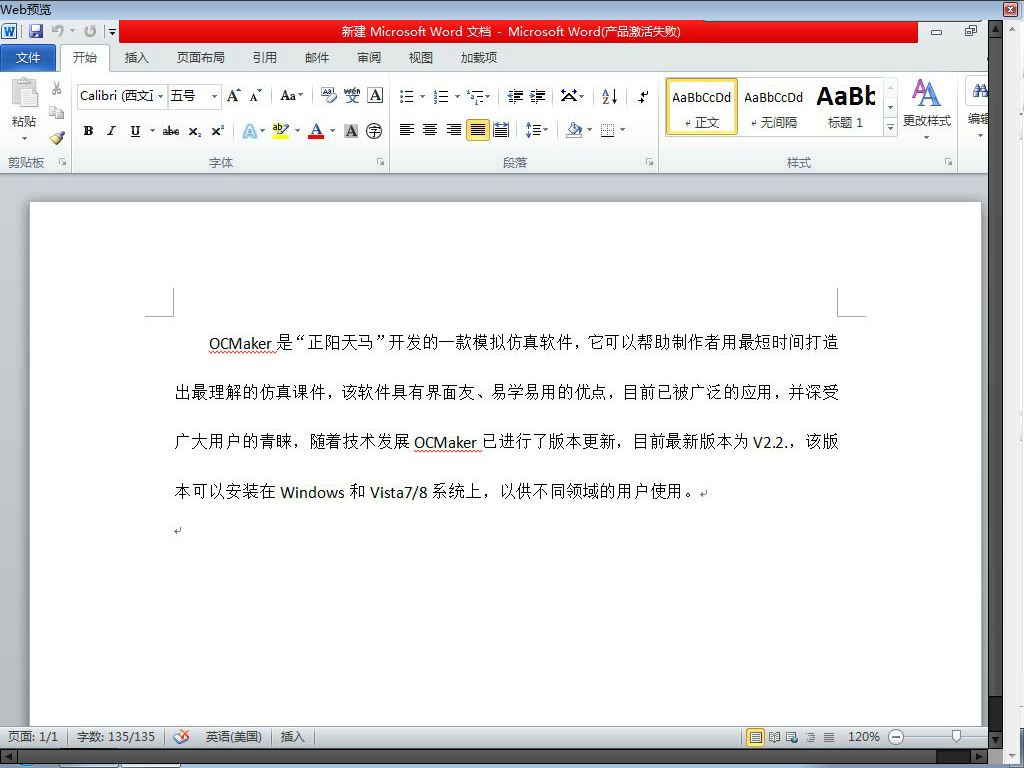
Task: Click the Cut scissors icon
Action: click(x=57, y=88)
